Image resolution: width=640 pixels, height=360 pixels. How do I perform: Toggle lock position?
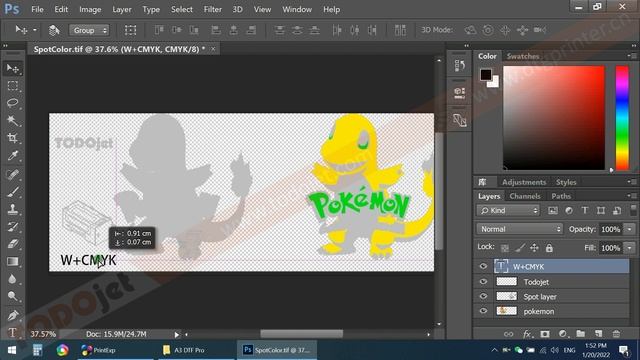534,248
